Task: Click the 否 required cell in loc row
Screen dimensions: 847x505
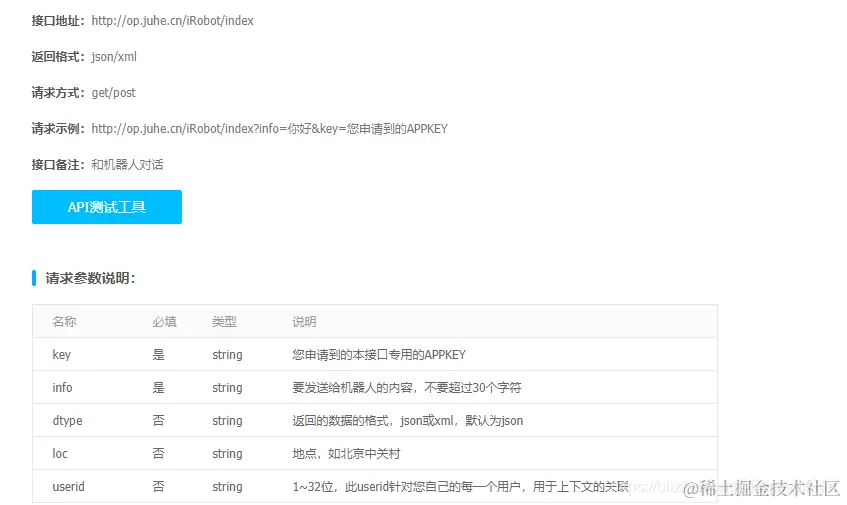Action: tap(158, 454)
